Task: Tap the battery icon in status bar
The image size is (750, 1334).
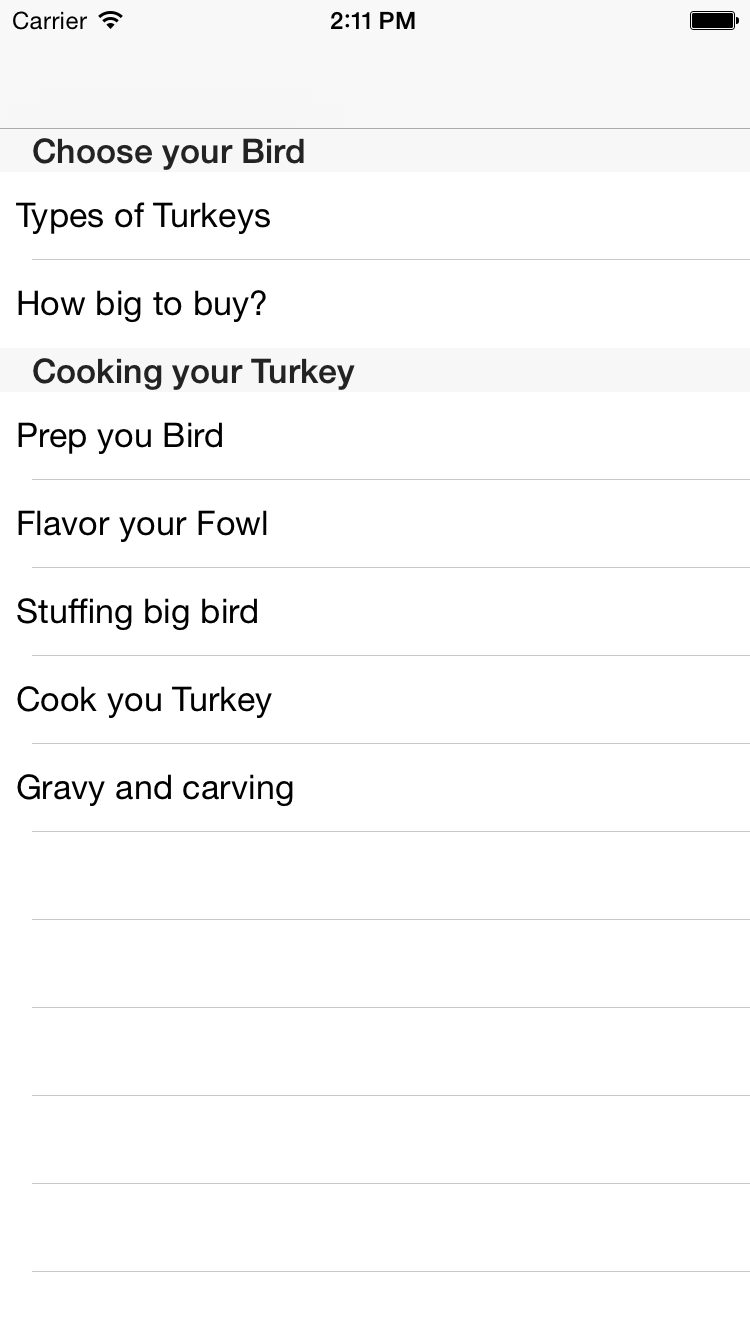Action: tap(713, 20)
